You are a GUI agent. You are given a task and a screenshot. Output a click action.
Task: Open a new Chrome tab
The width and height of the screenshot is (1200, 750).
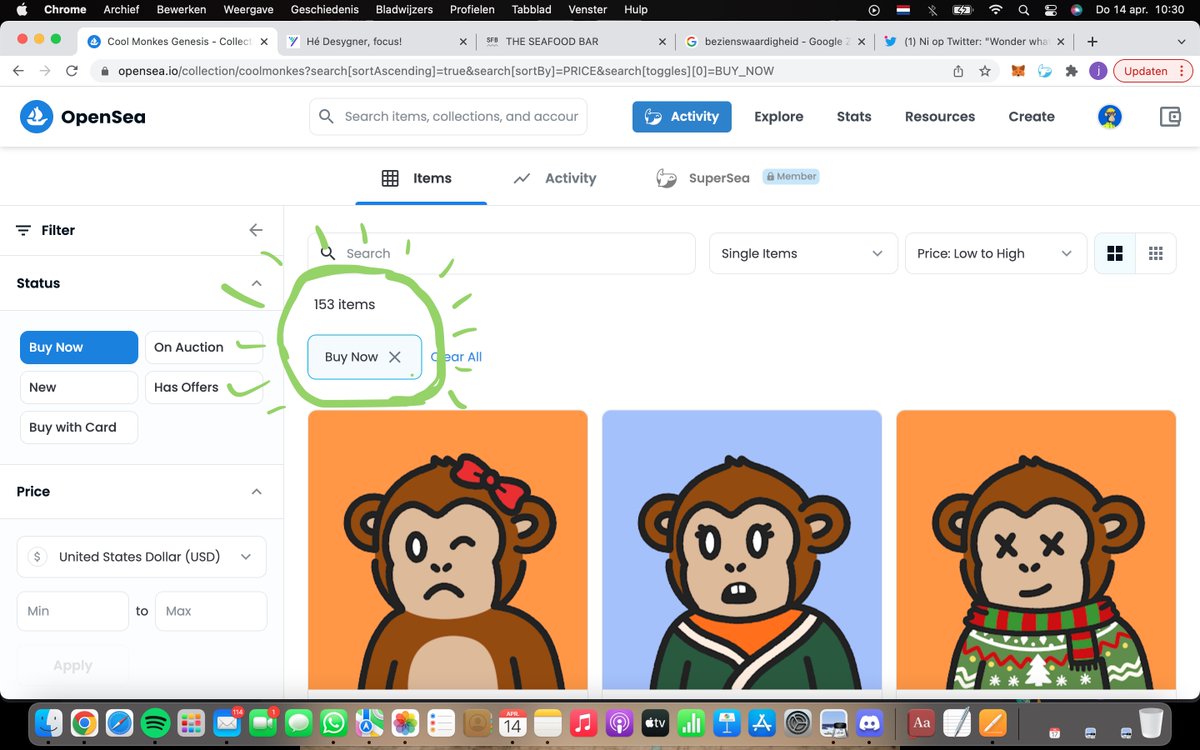tap(1092, 41)
